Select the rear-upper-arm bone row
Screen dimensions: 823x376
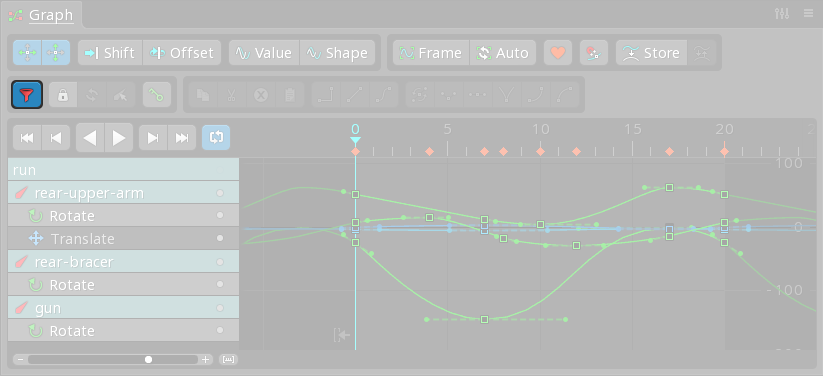(x=123, y=193)
